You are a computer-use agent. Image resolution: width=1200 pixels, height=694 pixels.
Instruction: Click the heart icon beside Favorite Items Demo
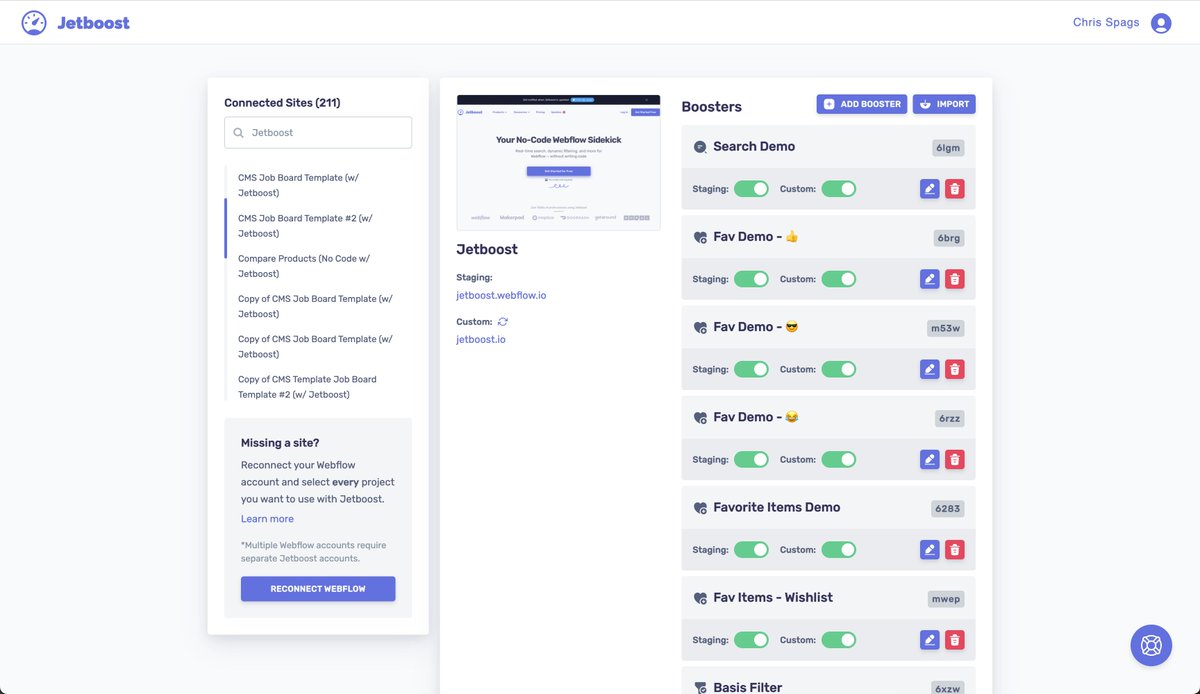[700, 508]
